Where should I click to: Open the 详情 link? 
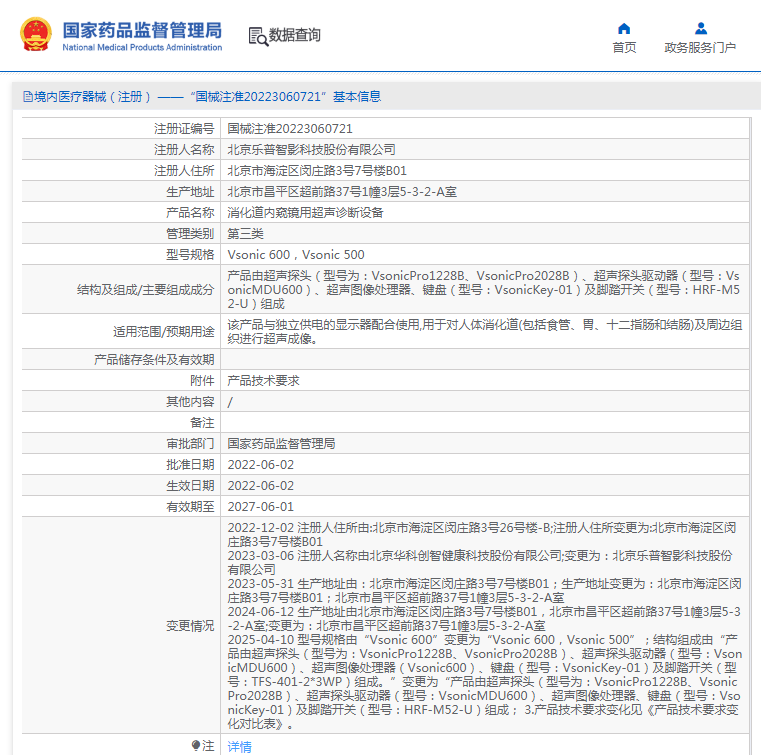coord(239,746)
